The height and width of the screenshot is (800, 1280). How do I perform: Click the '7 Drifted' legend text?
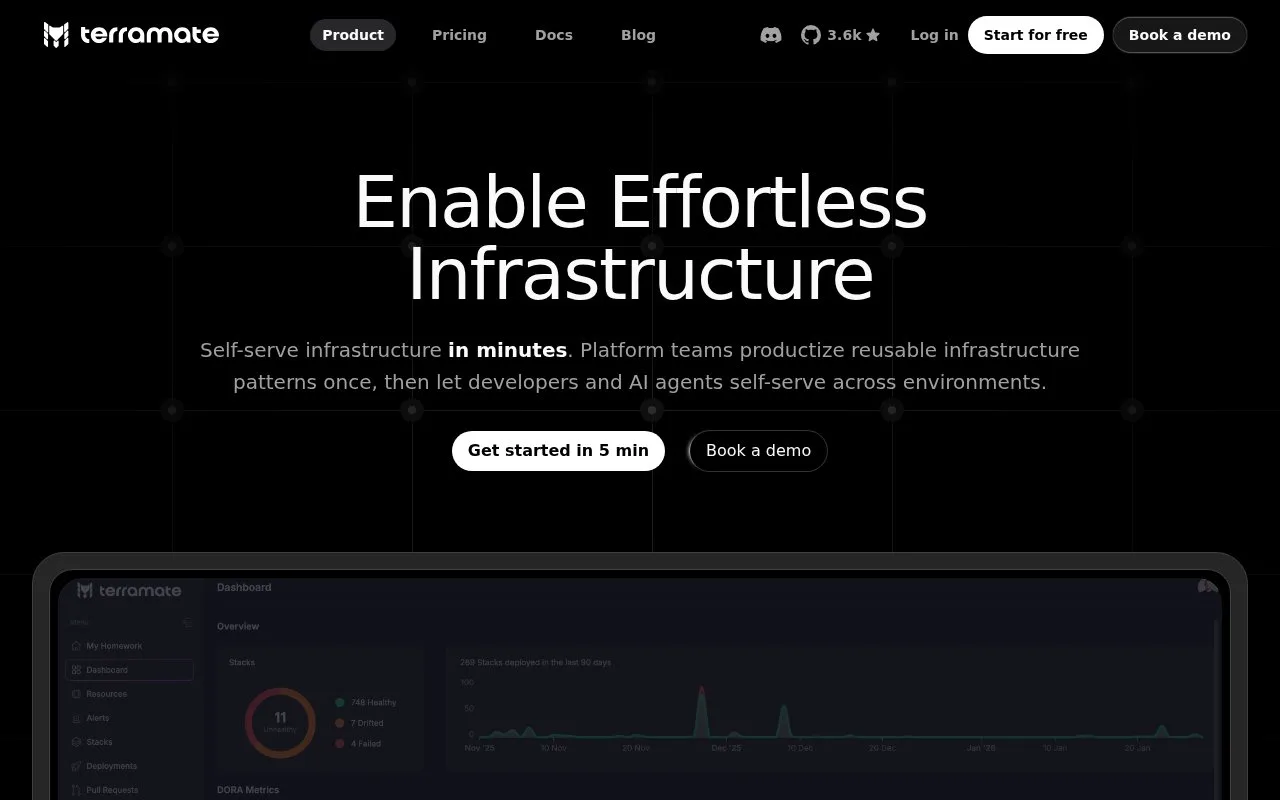point(367,723)
